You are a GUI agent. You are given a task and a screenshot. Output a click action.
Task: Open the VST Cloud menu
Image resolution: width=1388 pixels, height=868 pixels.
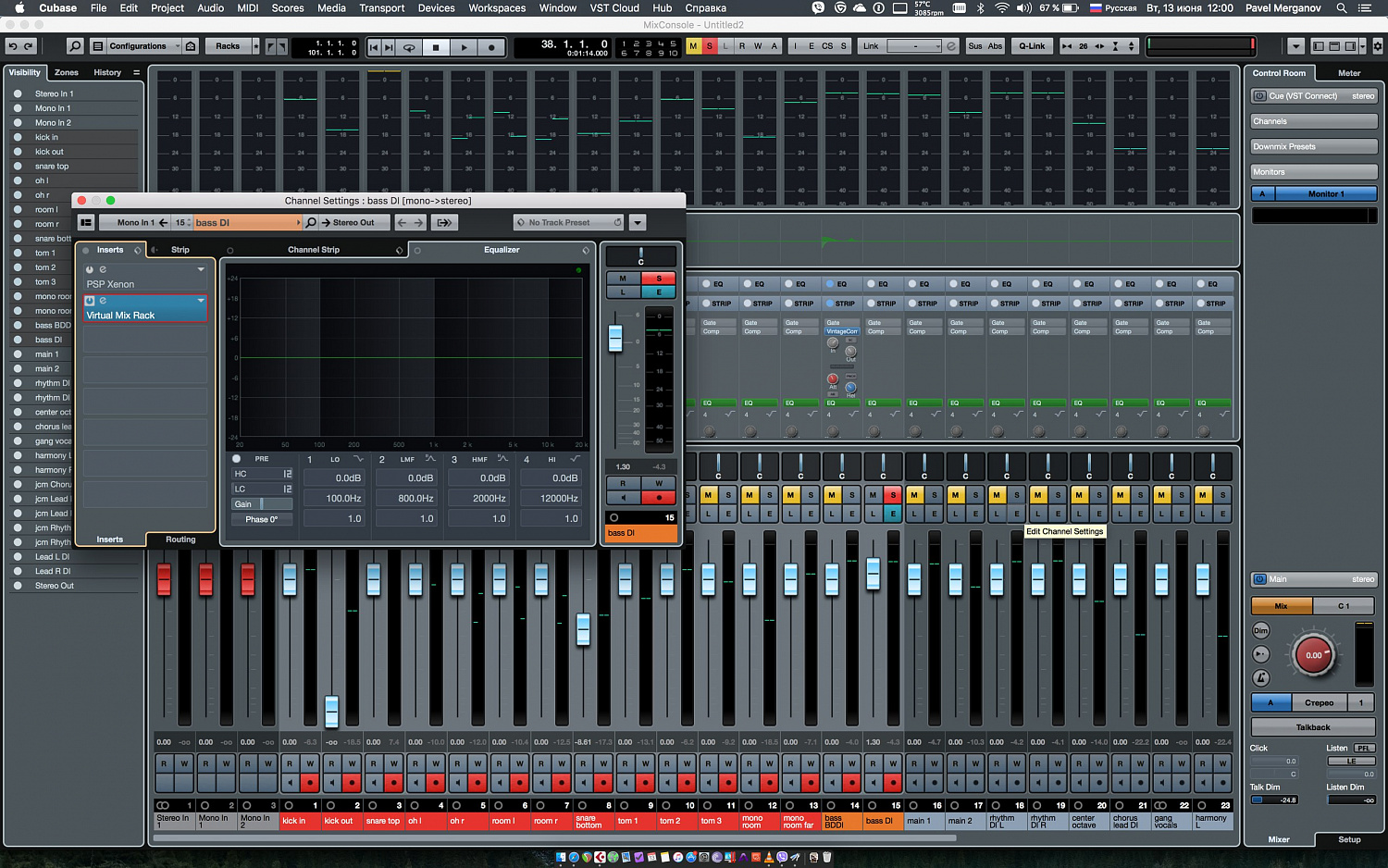click(x=614, y=8)
